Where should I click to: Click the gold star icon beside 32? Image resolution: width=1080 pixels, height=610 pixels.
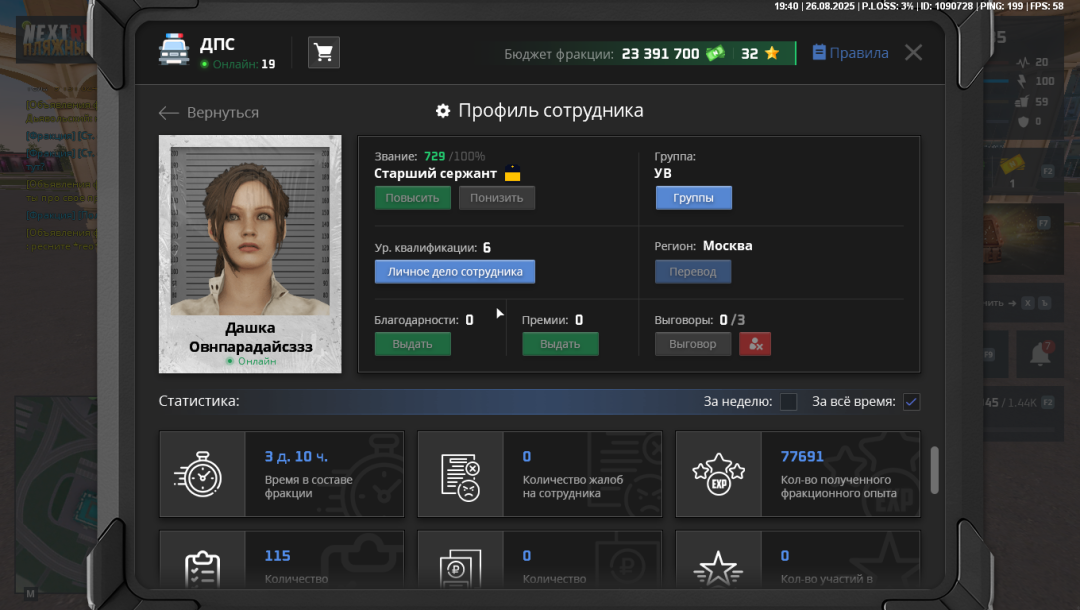[772, 53]
